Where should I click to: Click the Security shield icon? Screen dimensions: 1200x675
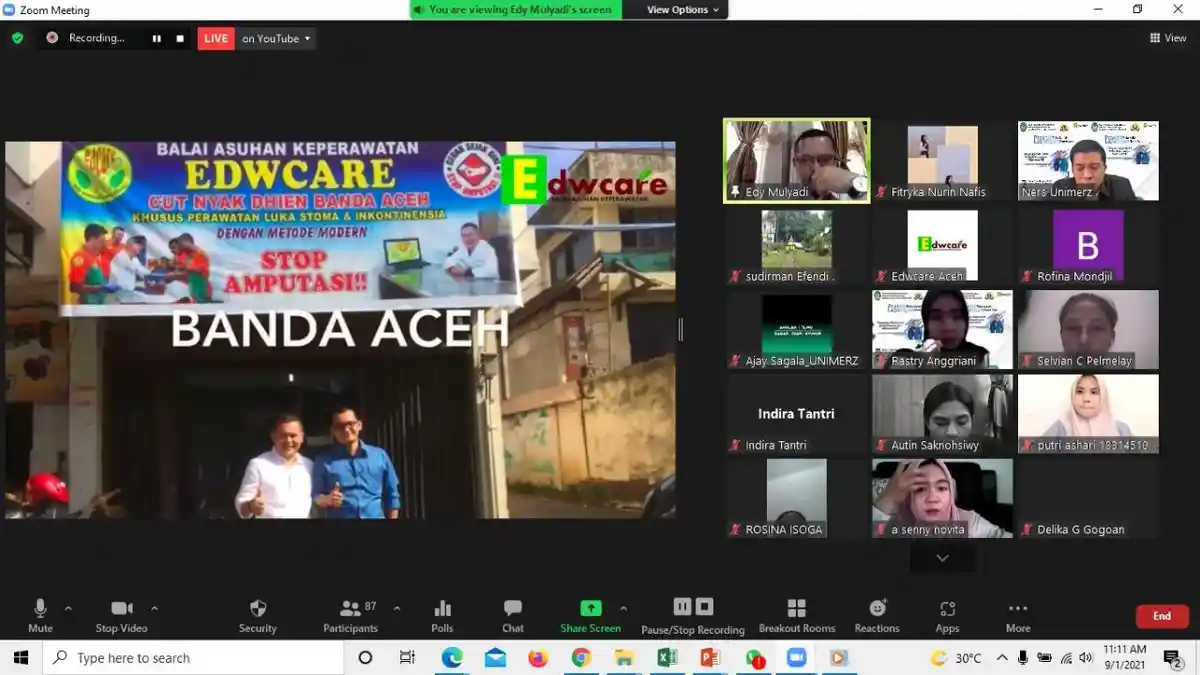[257, 608]
